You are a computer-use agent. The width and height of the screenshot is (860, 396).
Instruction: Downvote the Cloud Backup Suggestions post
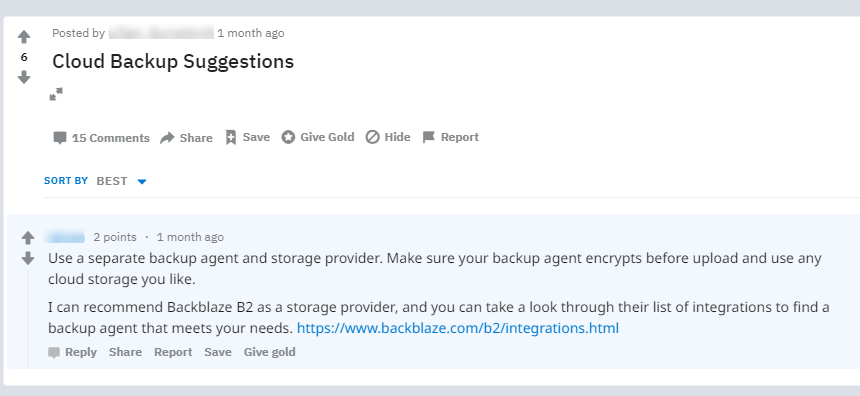24,77
